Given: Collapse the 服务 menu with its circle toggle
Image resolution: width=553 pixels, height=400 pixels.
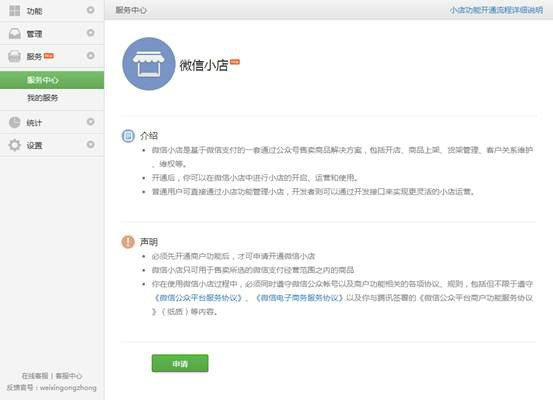Looking at the screenshot, I should [x=91, y=56].
